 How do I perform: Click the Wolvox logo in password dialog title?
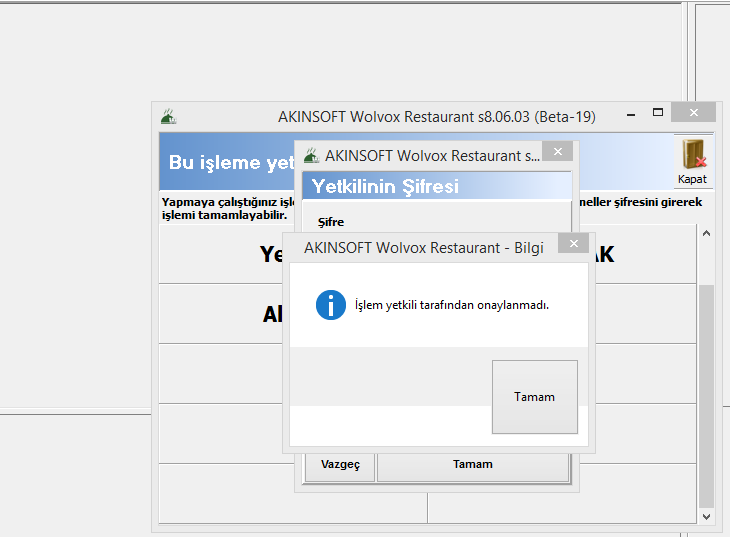pyautogui.click(x=311, y=156)
